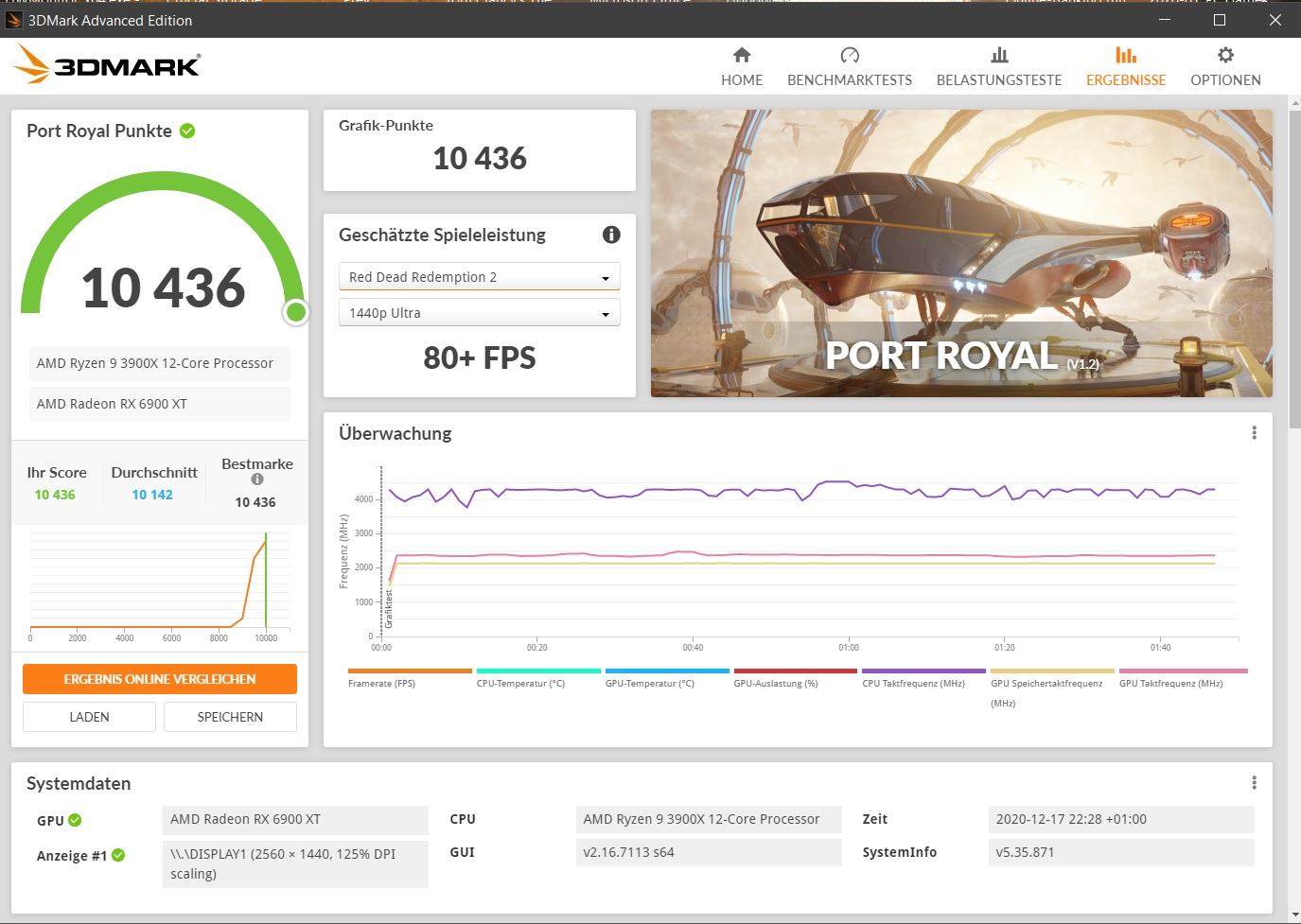Open the 1440p Ultra resolution dropdown
This screenshot has height=924, width=1301.
click(x=479, y=312)
